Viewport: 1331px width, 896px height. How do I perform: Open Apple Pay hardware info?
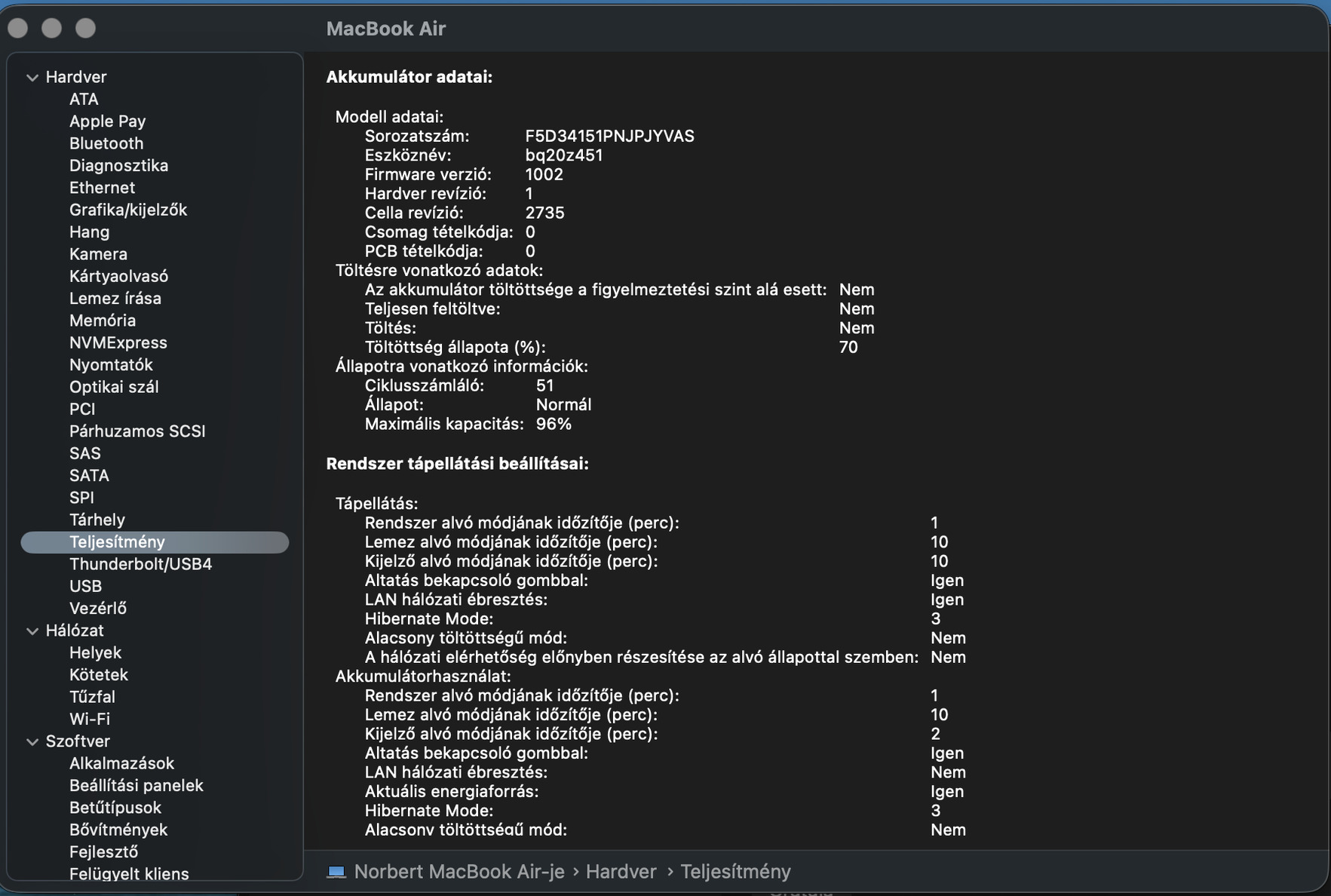click(107, 121)
